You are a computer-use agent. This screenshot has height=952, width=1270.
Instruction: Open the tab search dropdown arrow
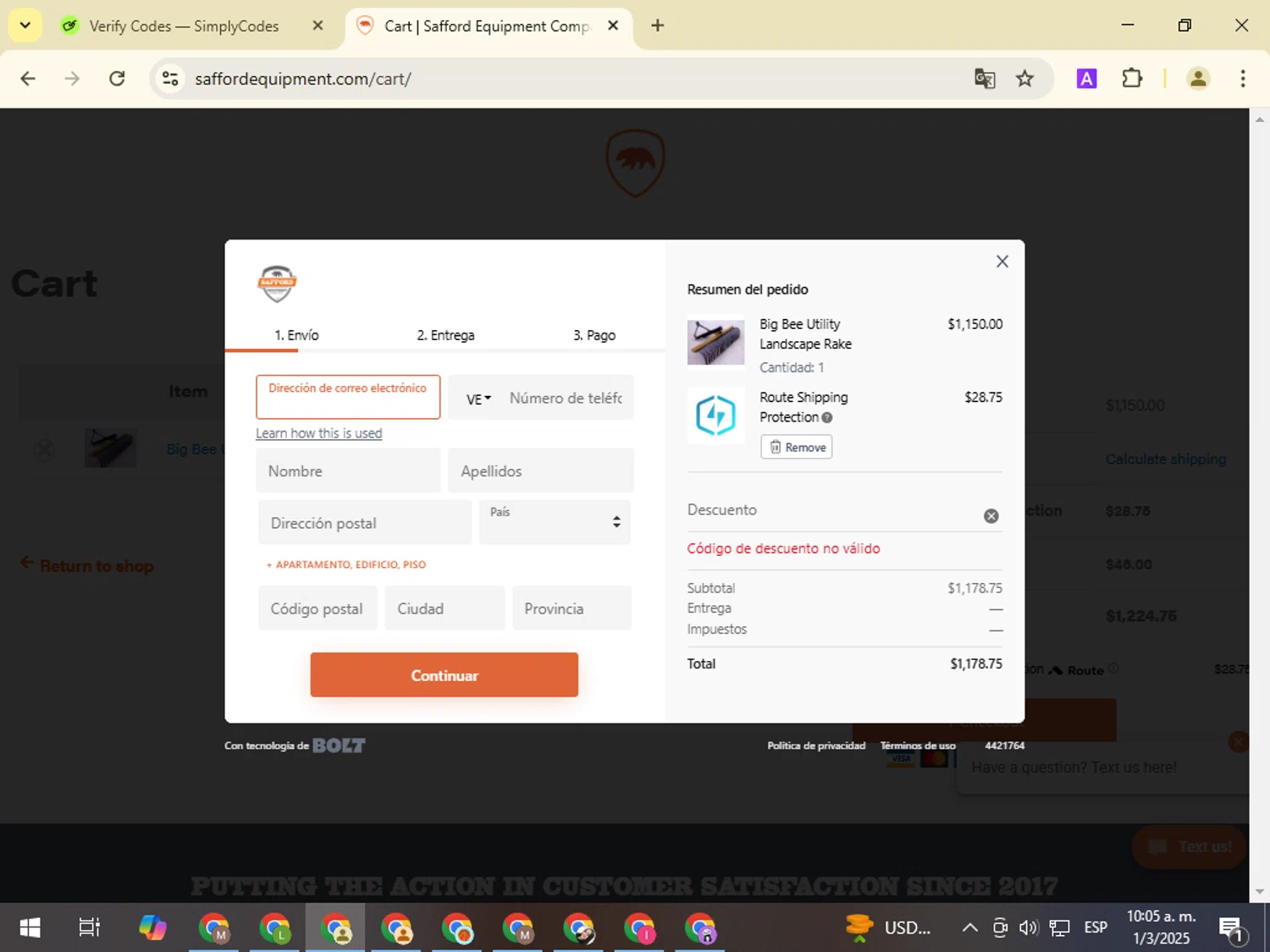pos(25,25)
